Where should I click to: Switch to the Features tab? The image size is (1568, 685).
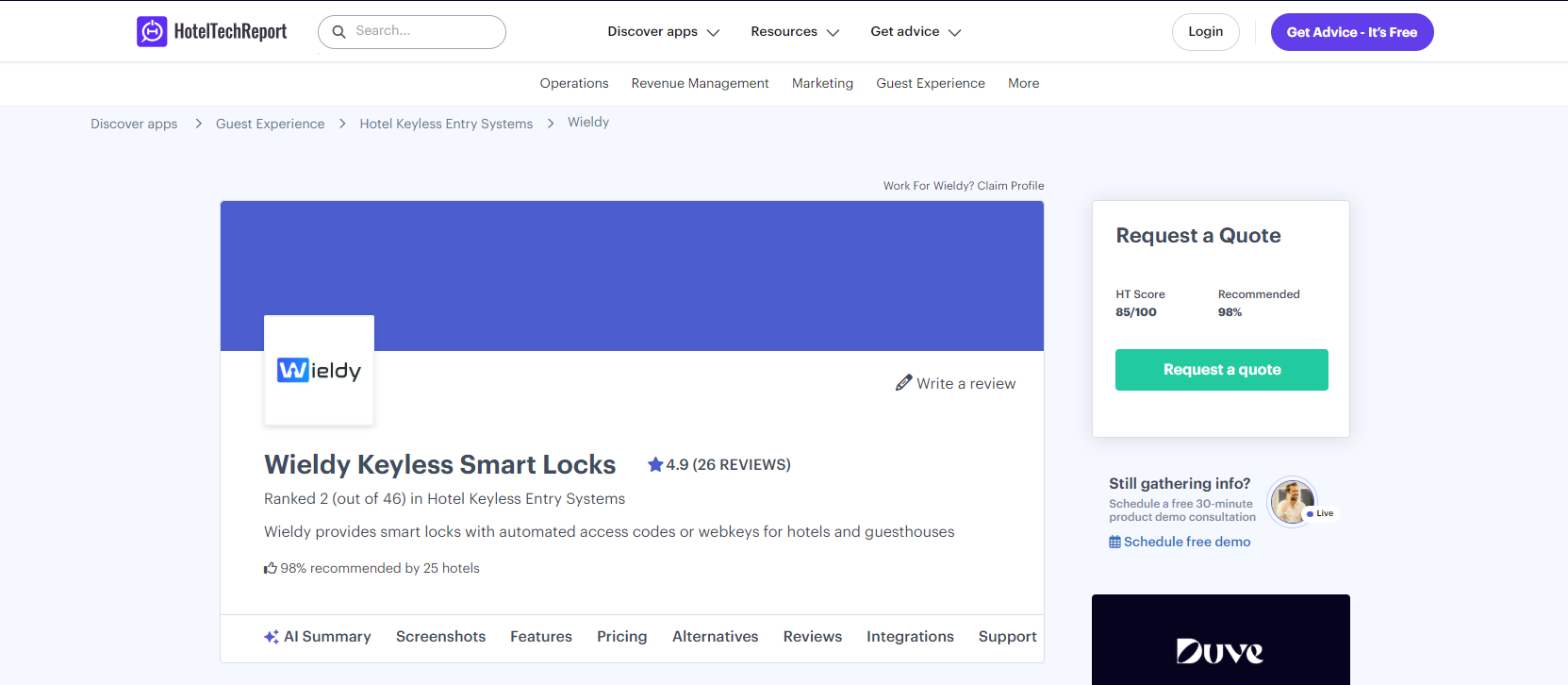point(541,637)
